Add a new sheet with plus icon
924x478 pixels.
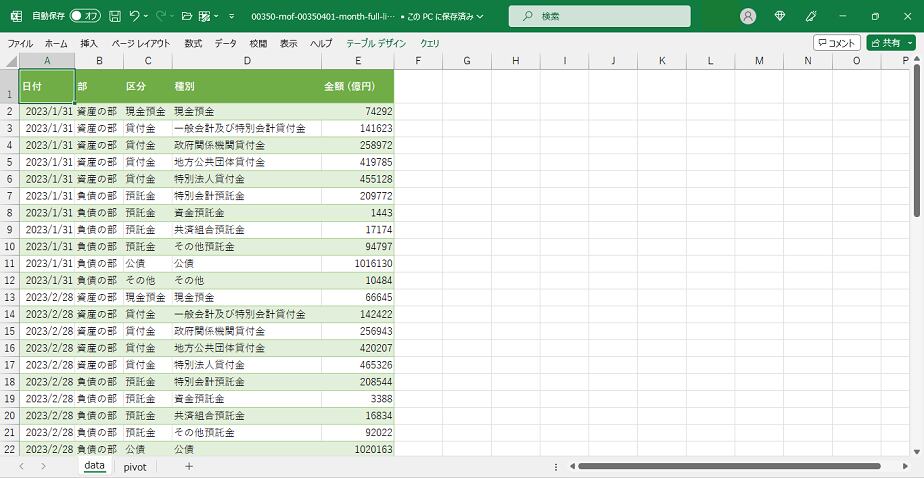(x=188, y=466)
